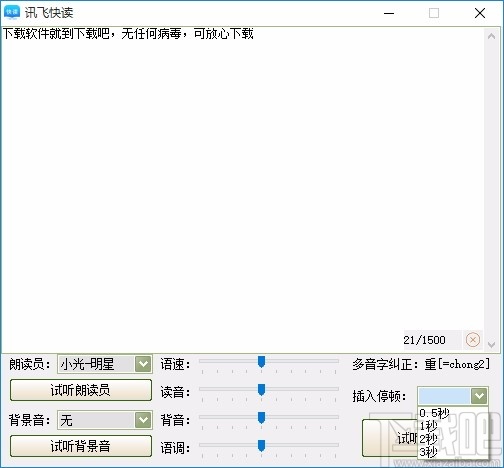Viewport: 504px width, 468px height.
Task: Click the 语速 speed slider thumb
Action: click(x=261, y=362)
